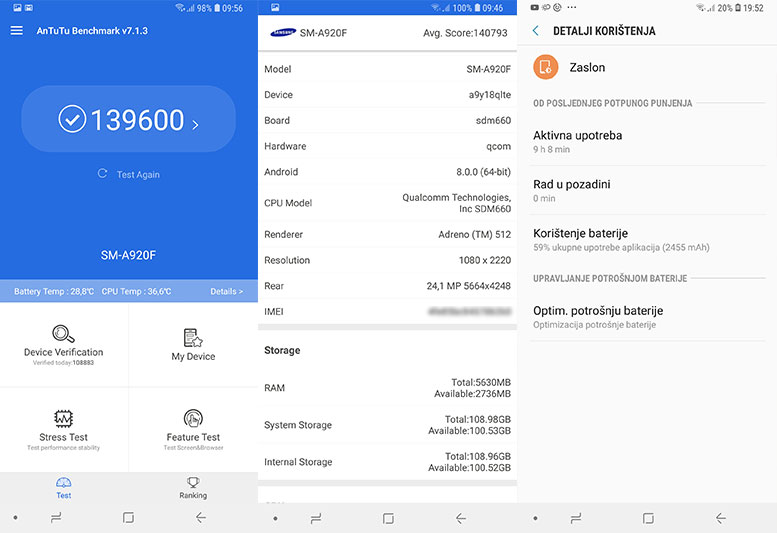The height and width of the screenshot is (533, 777).
Task: Tap 100% battery indicator in second status bar
Action: click(x=466, y=8)
